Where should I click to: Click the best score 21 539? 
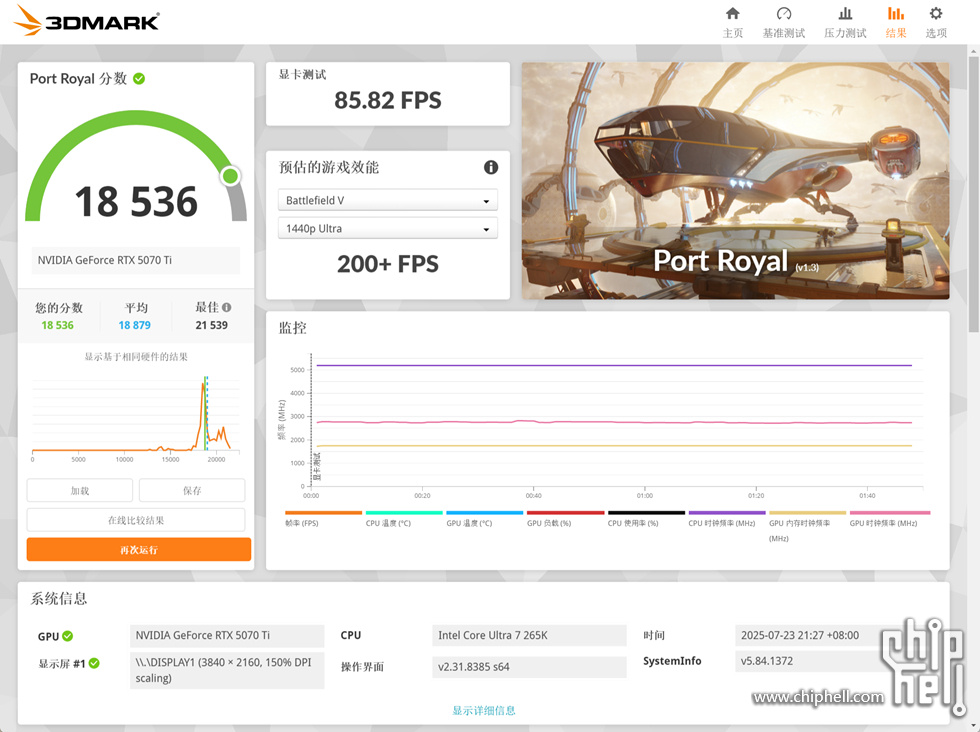211,325
